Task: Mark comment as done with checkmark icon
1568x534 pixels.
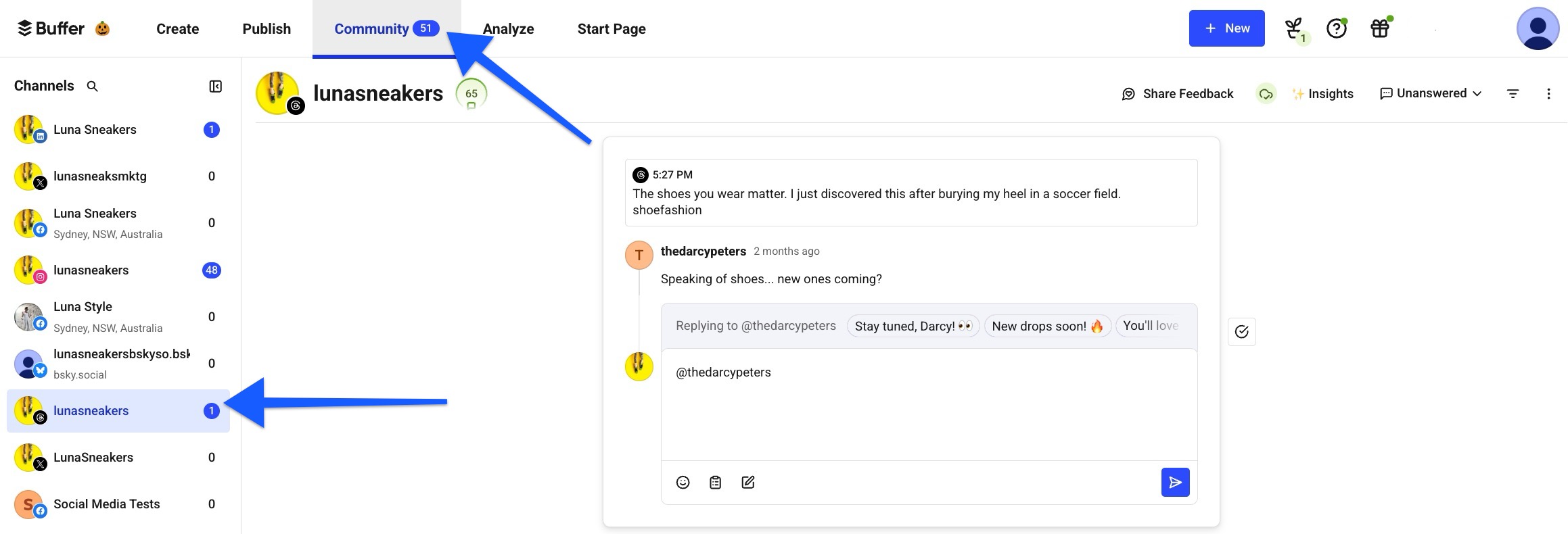Action: coord(1242,332)
